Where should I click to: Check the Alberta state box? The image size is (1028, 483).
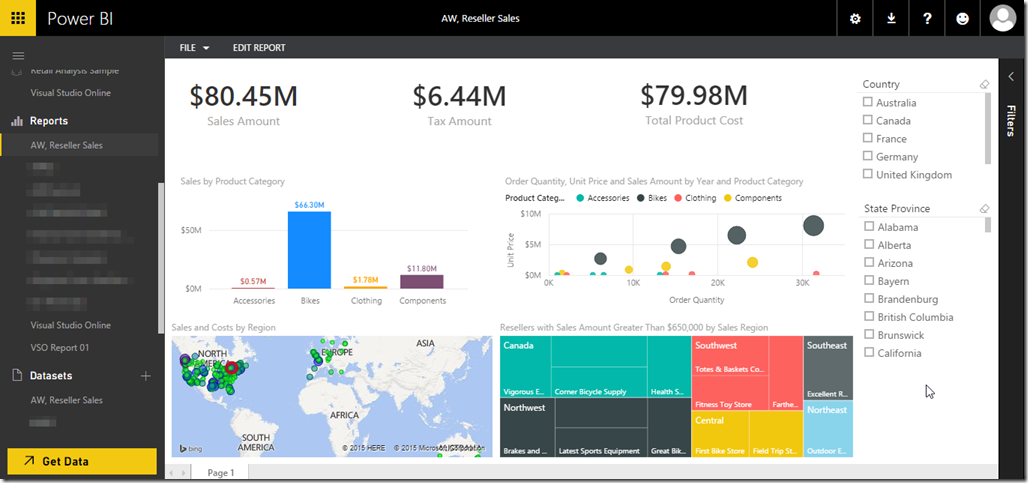[869, 244]
